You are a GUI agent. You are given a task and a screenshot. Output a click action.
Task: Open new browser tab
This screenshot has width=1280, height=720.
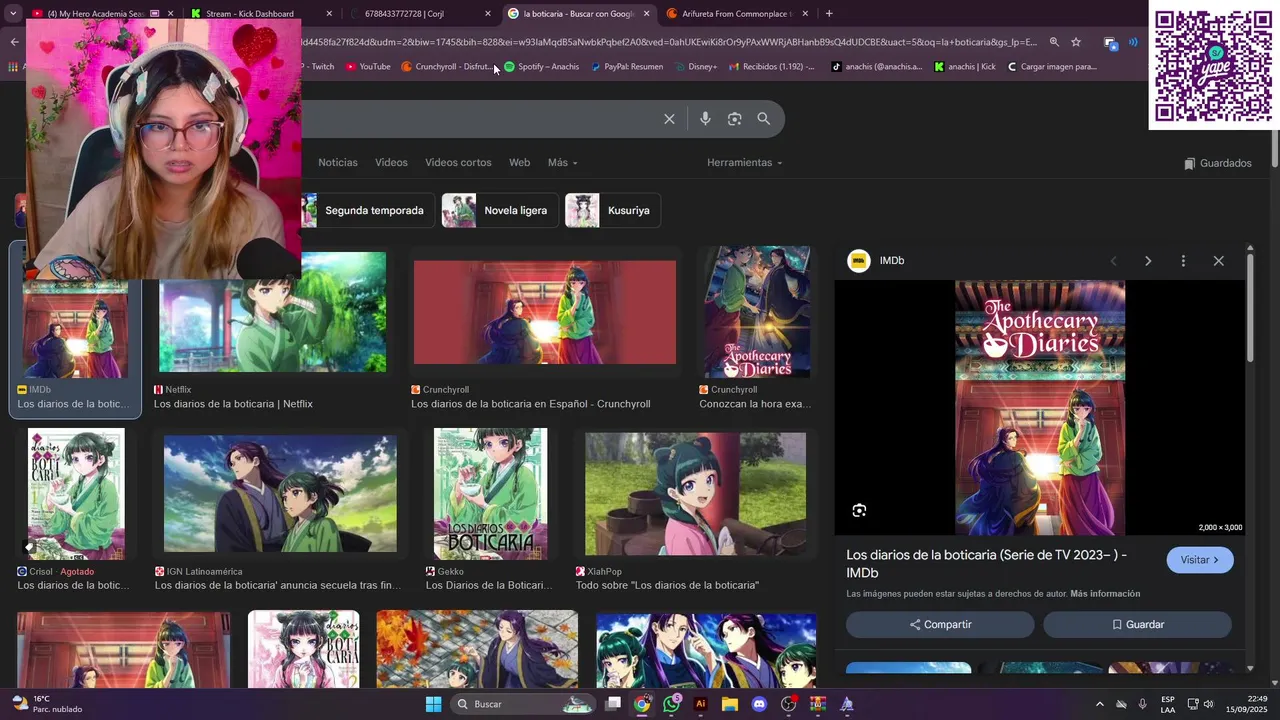tap(829, 13)
